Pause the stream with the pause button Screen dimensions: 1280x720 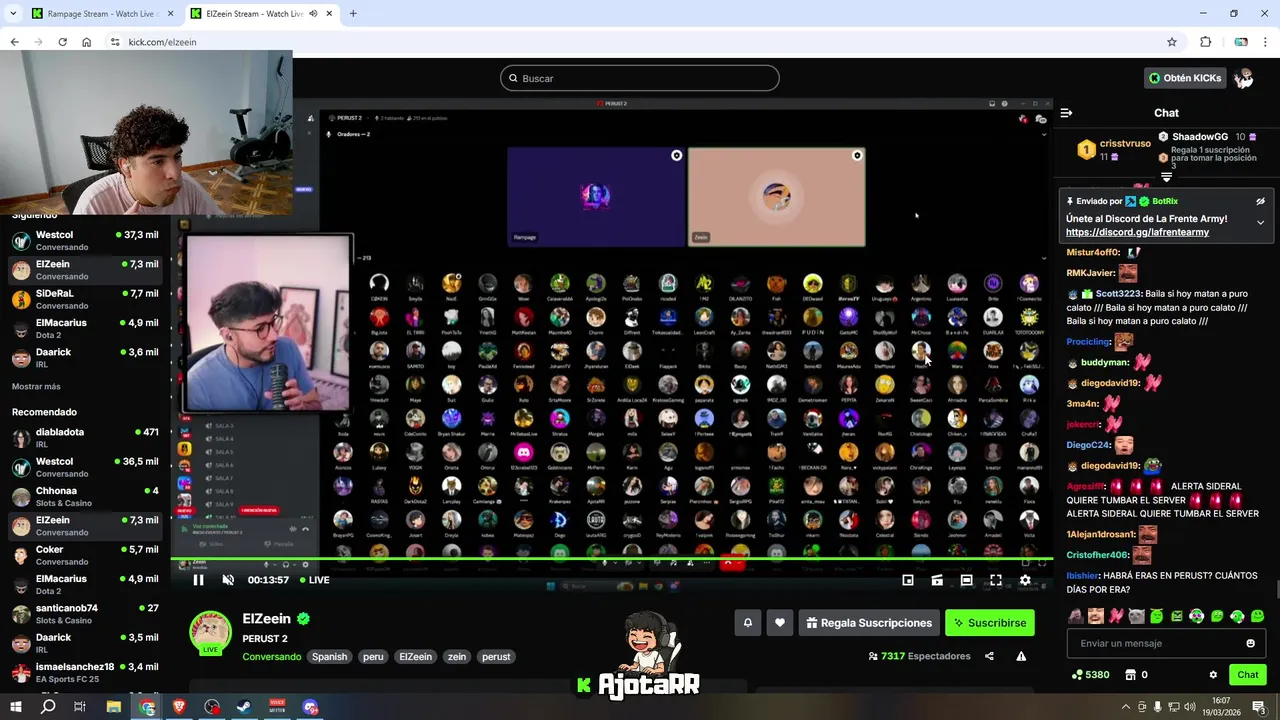pos(198,580)
